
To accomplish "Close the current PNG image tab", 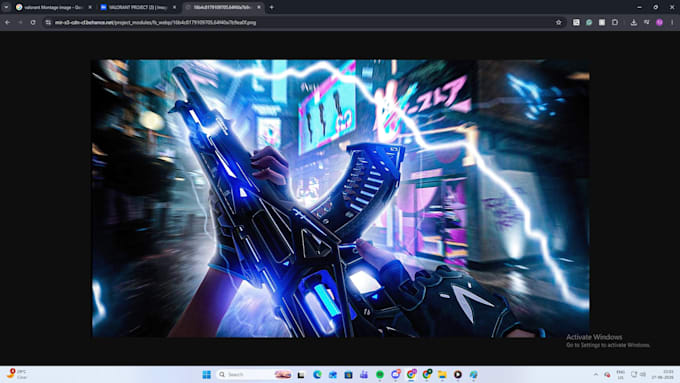I will [259, 7].
